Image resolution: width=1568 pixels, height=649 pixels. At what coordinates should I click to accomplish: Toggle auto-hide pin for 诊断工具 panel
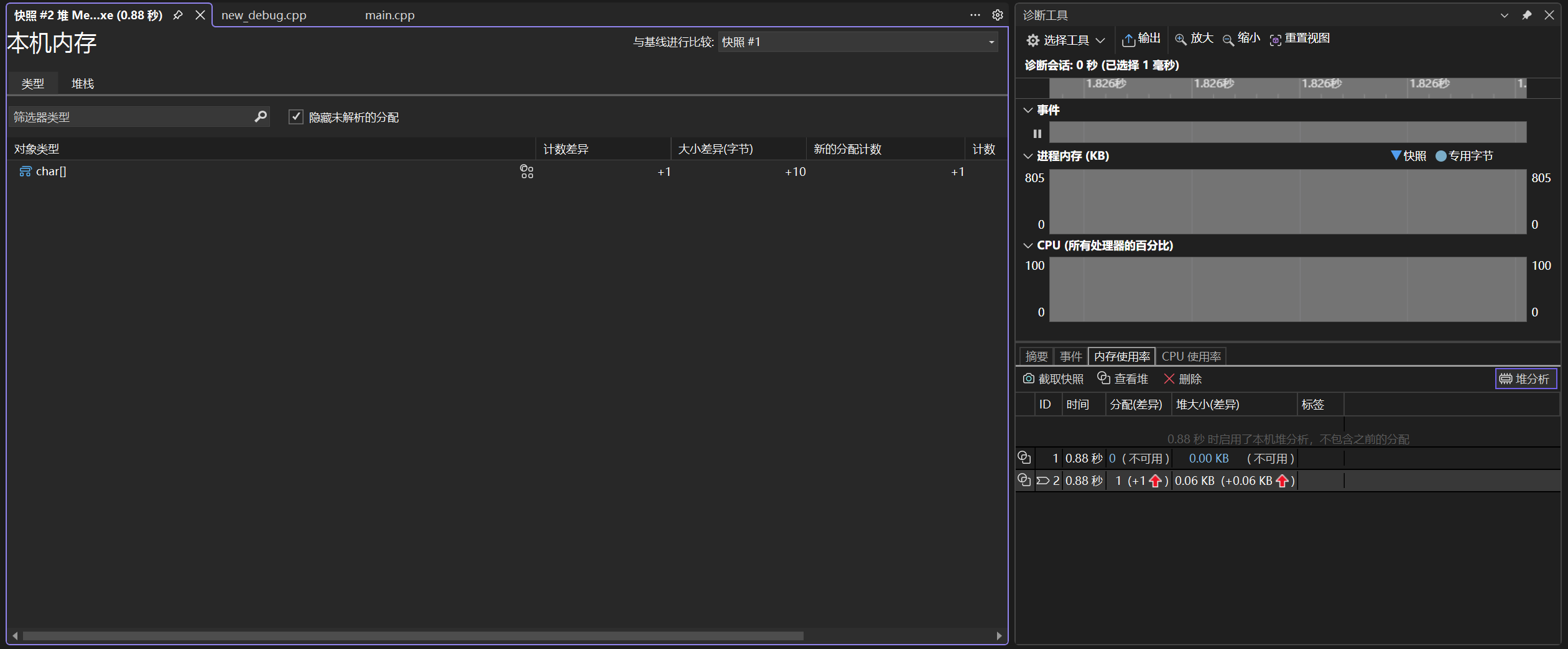point(1526,15)
